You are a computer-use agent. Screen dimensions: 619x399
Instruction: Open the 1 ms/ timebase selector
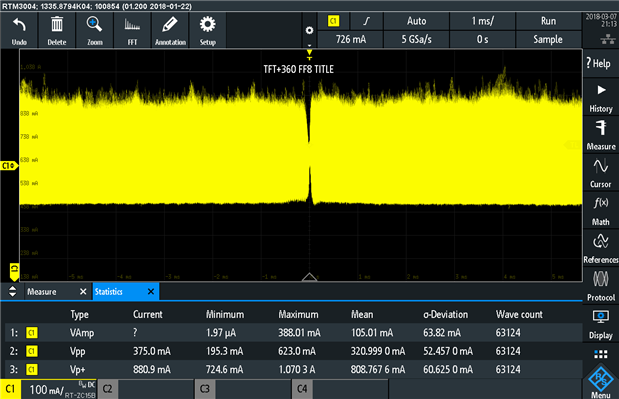click(x=482, y=21)
